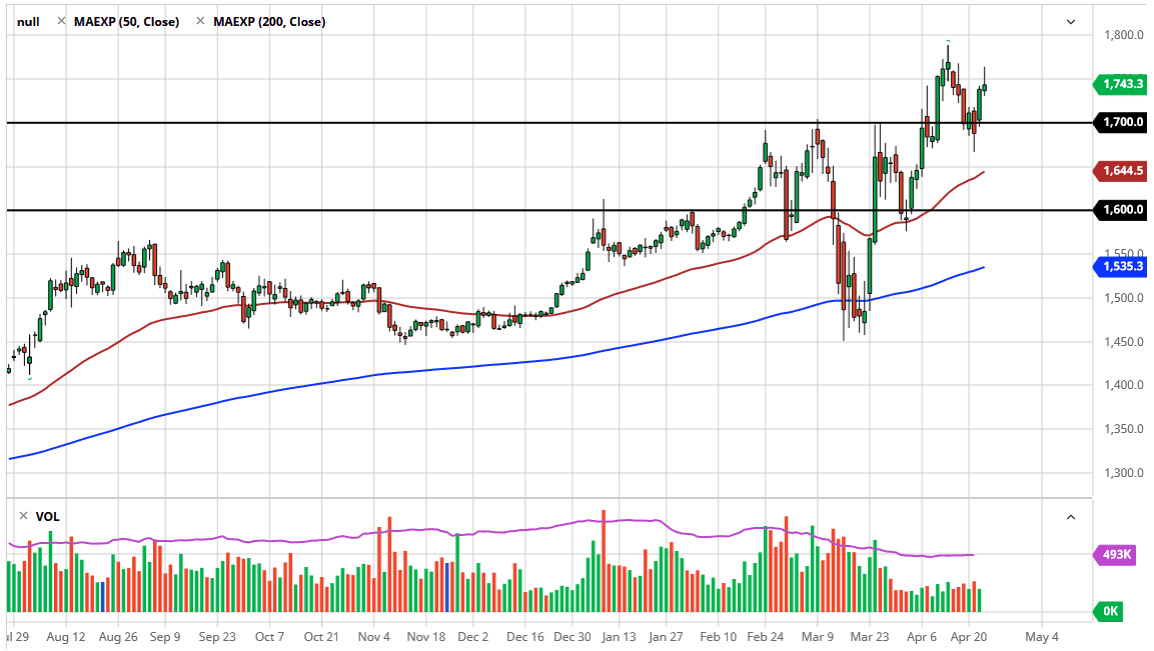Screen dimensions: 1154x651
Task: Select the MAEXP (50, Close) legend entry
Action: pos(127,21)
